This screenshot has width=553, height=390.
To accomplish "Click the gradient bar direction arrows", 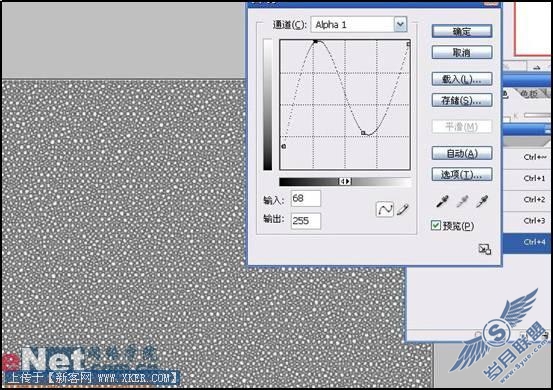I will (x=345, y=181).
